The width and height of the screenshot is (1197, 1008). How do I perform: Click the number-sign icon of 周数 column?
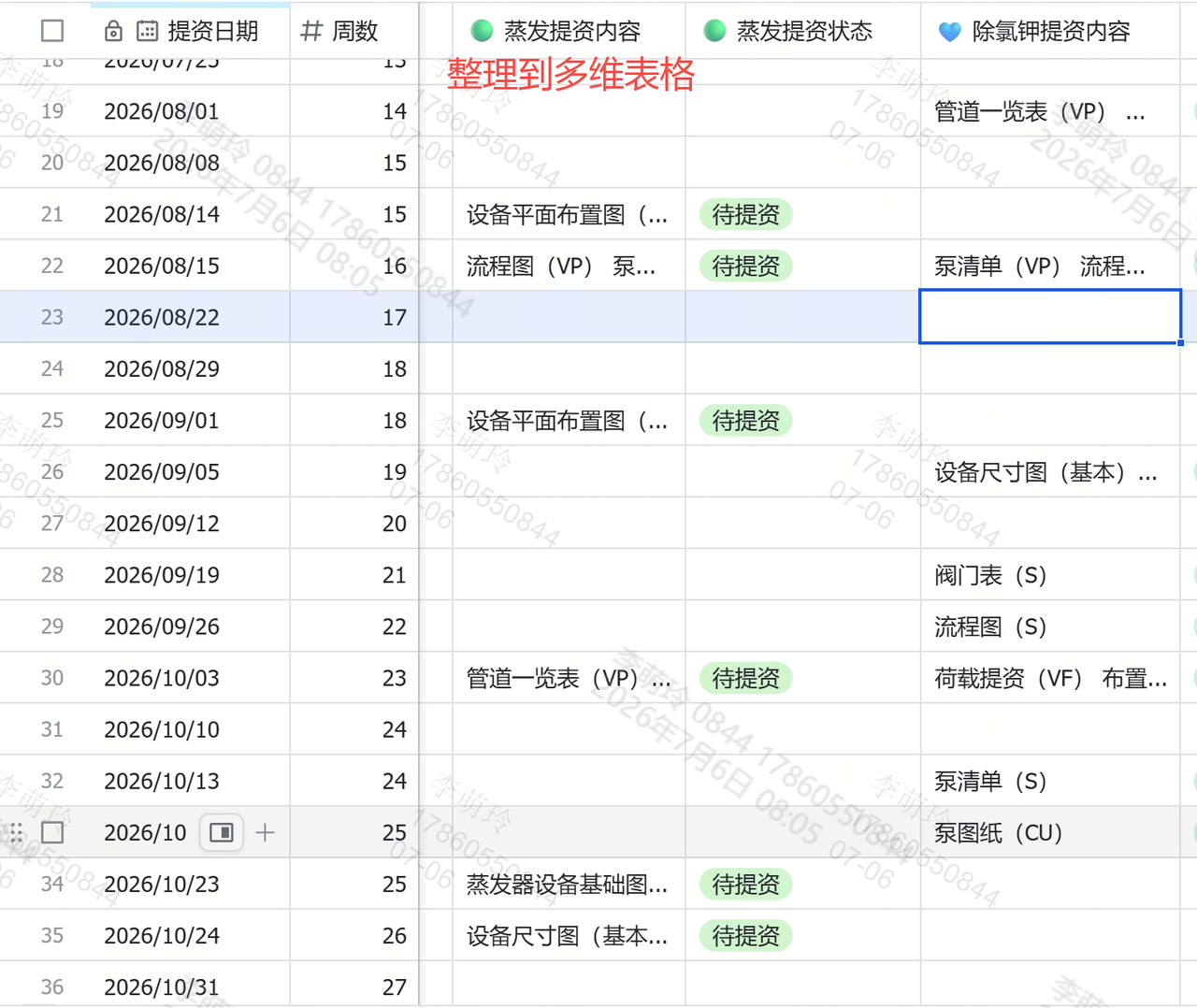[311, 31]
